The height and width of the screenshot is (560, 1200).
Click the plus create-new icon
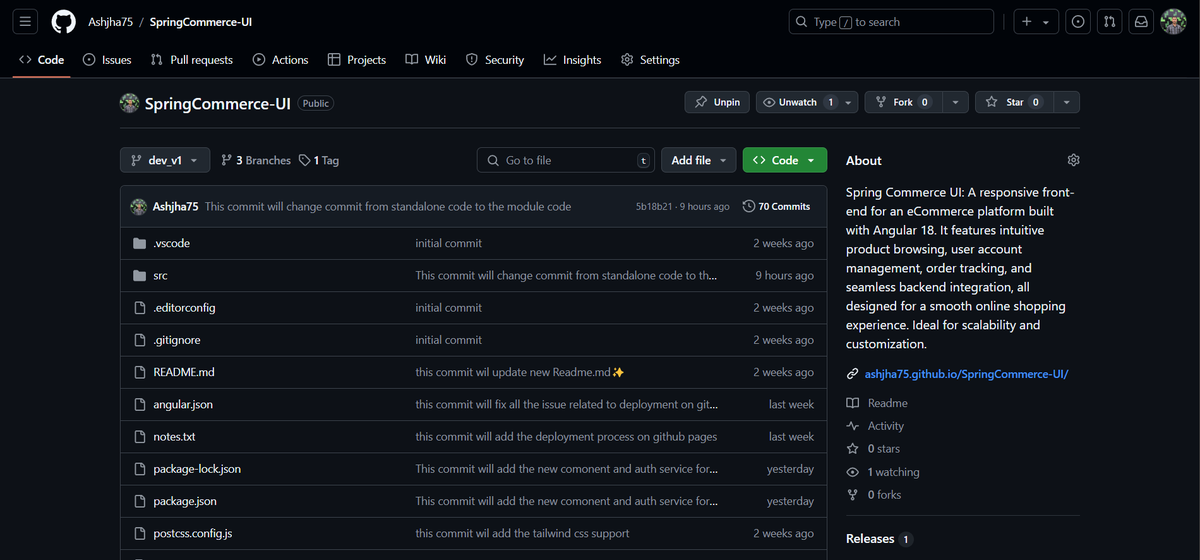[x=1026, y=22]
